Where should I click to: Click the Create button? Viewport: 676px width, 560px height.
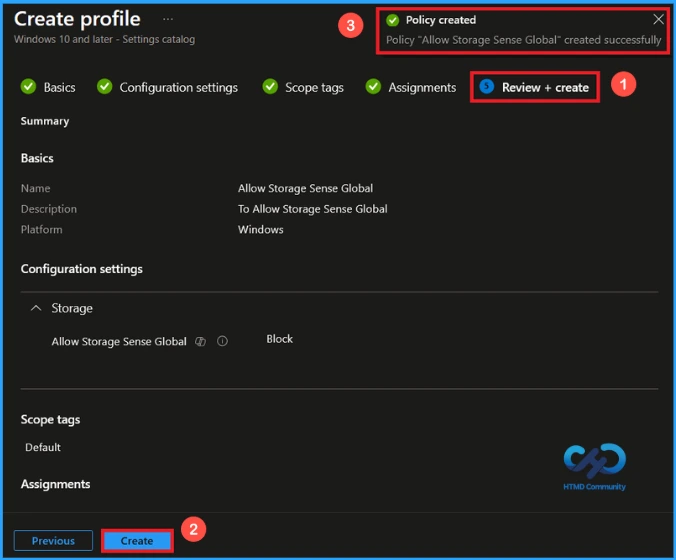point(137,541)
